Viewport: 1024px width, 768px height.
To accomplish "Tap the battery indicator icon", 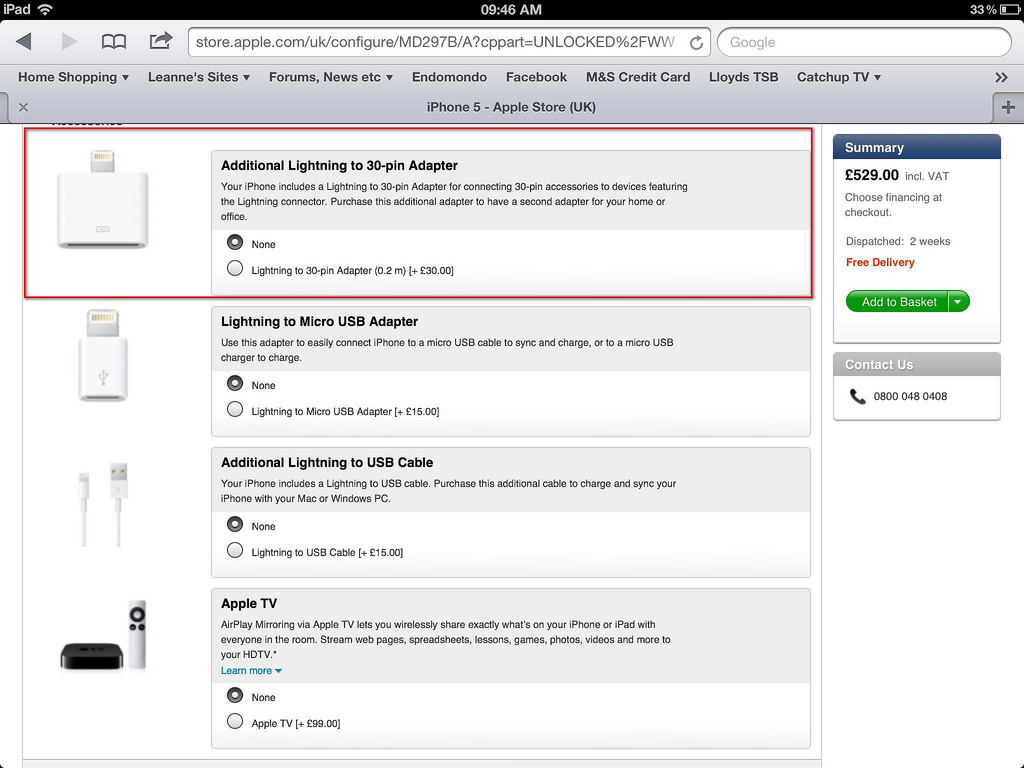I will coord(1009,9).
